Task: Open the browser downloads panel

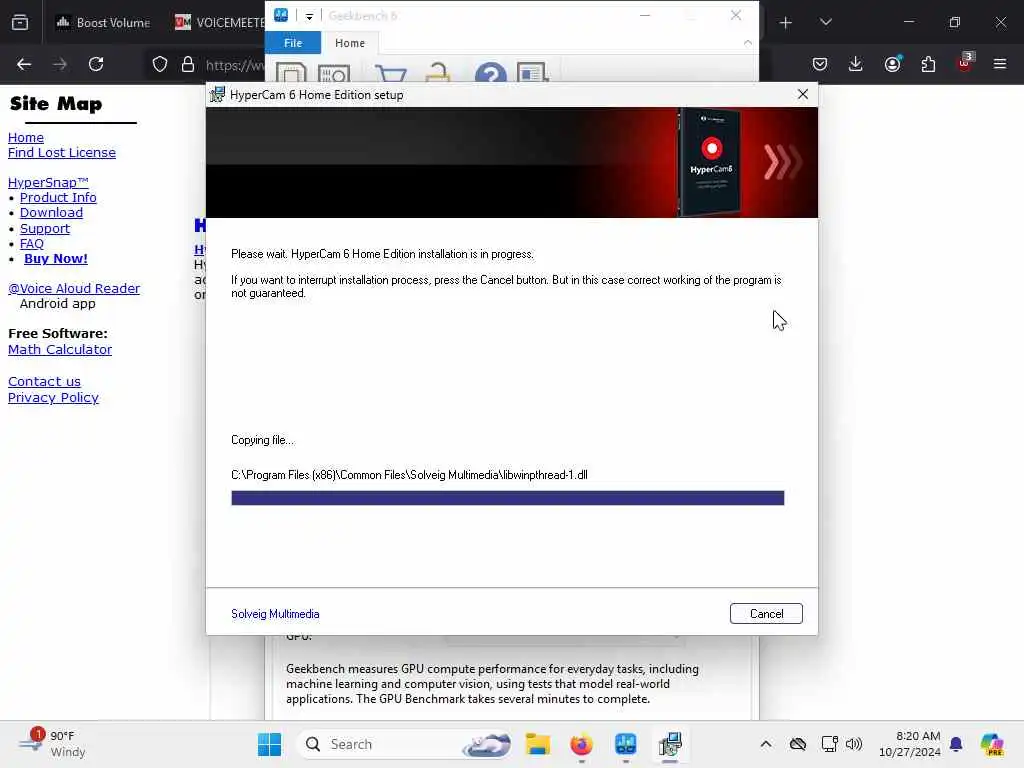Action: point(856,64)
